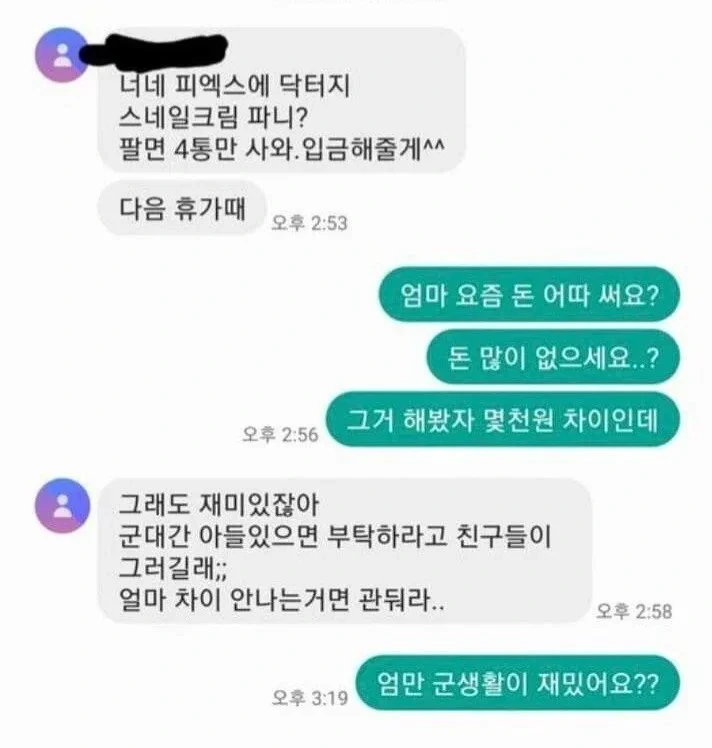This screenshot has width=712, height=748.
Task: Tap the '그거 해봤자 몇천원 차이인데' bubble
Action: coord(503,419)
